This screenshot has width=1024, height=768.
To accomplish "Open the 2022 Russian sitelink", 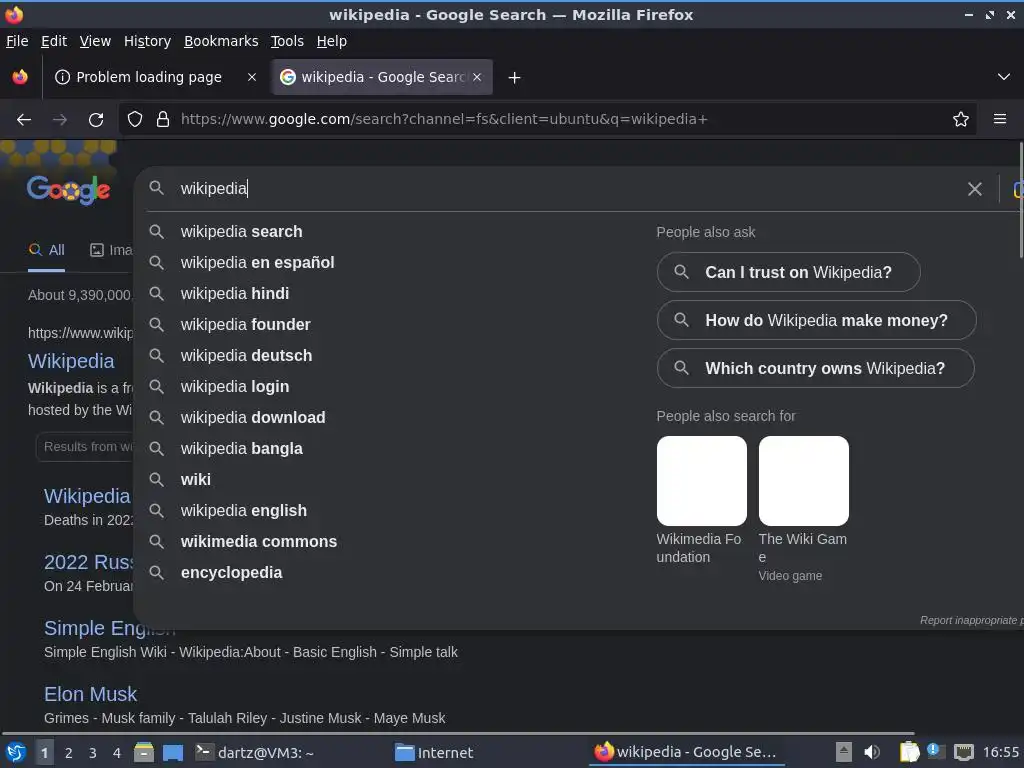I will (88, 562).
